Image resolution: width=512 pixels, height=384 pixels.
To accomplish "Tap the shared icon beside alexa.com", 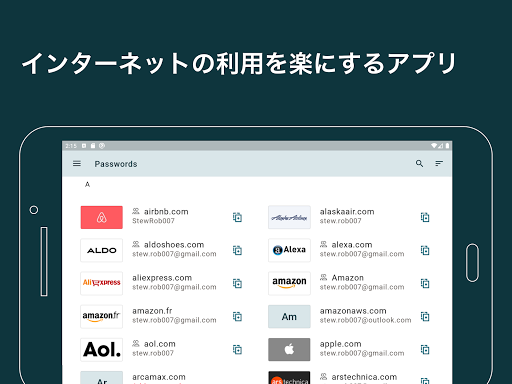I will pos(323,244).
